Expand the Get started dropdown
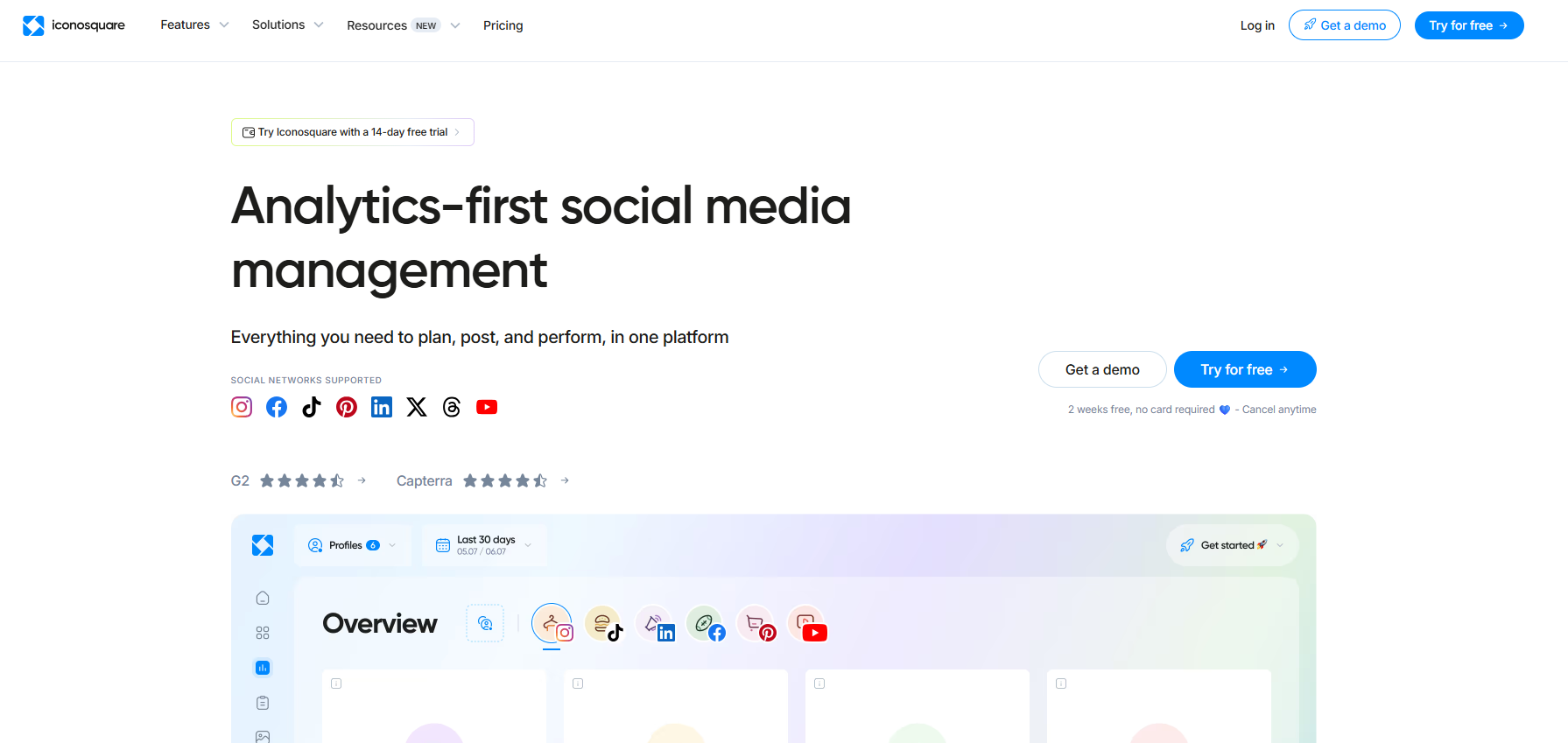 (1233, 545)
